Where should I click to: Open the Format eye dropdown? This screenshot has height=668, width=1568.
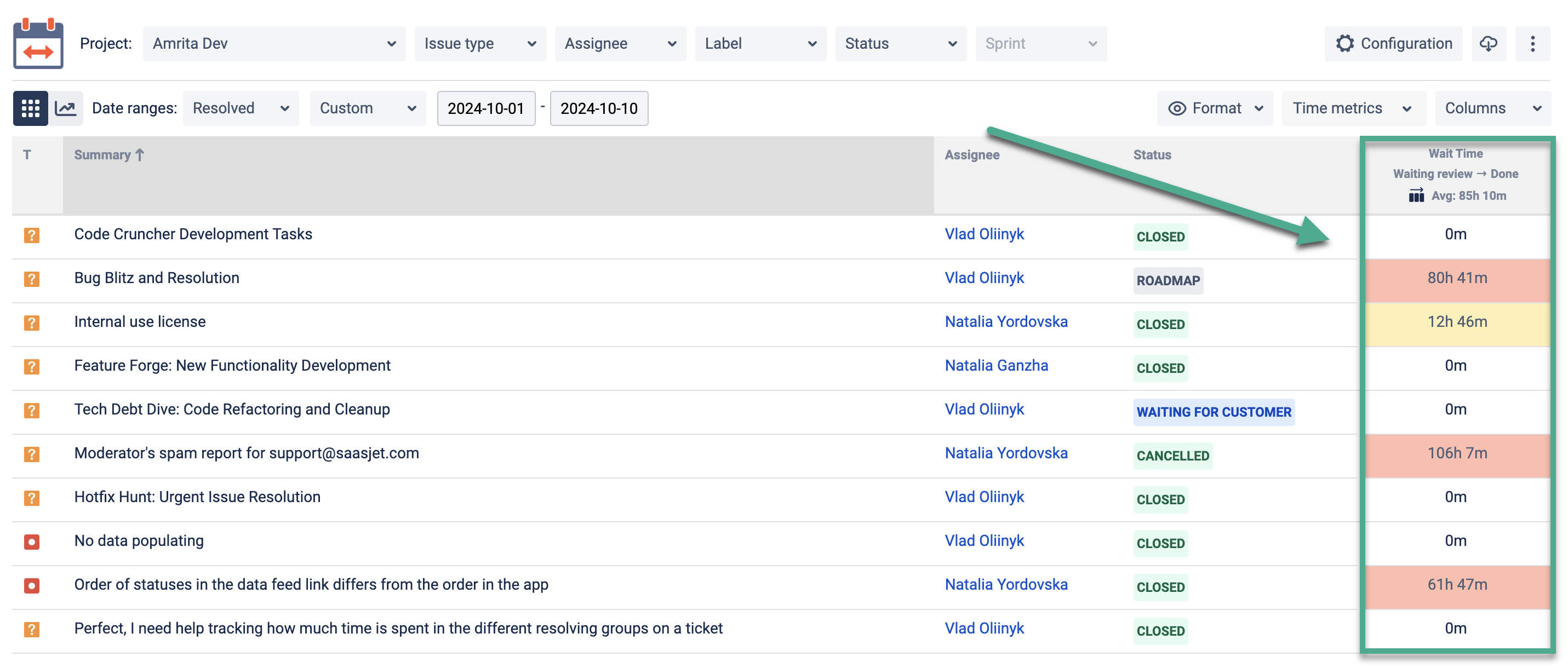click(x=1214, y=108)
